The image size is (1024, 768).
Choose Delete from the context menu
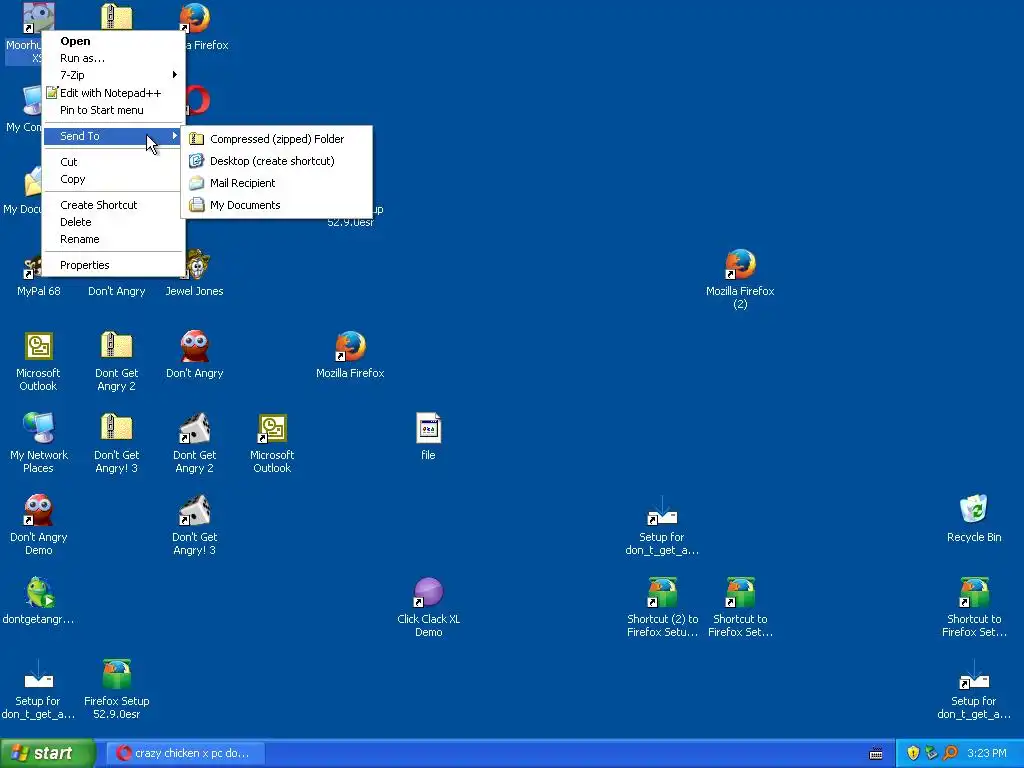click(114, 222)
